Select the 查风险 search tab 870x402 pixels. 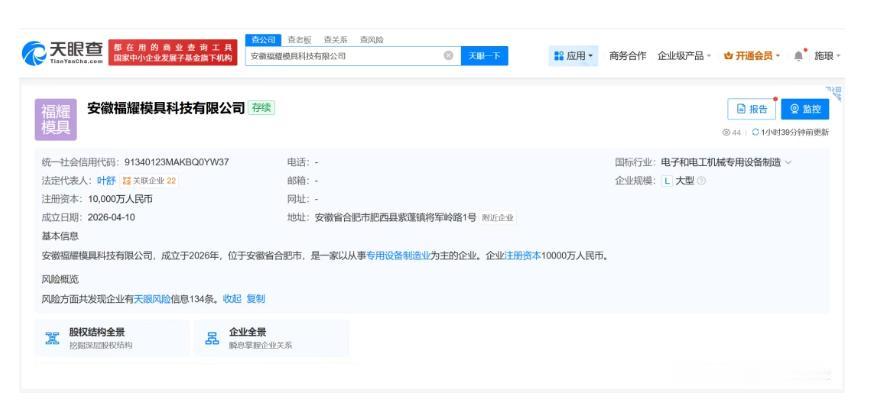pyautogui.click(x=371, y=40)
